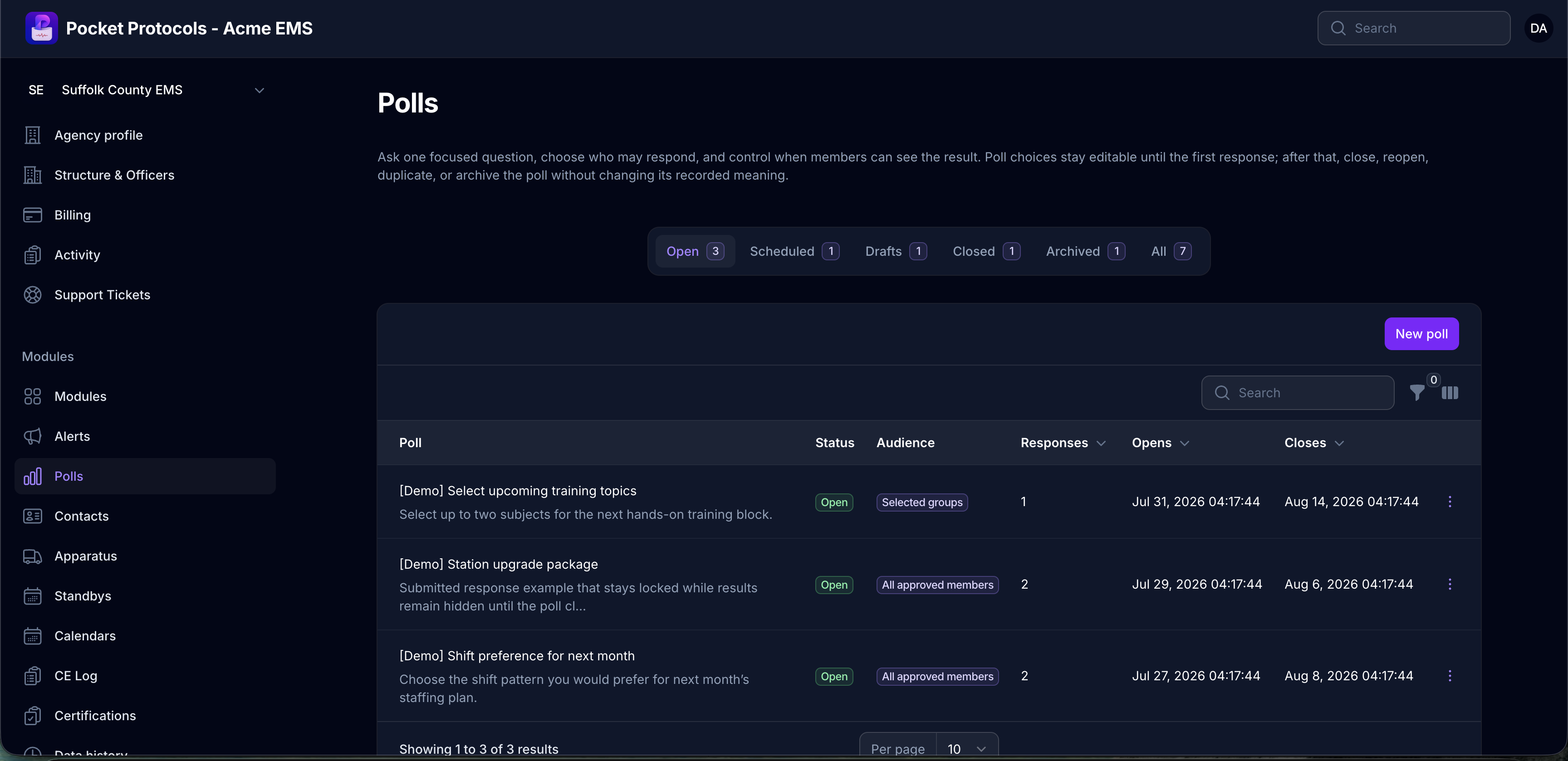Open row actions for Shift preference for next month
The height and width of the screenshot is (761, 1568).
(x=1450, y=676)
